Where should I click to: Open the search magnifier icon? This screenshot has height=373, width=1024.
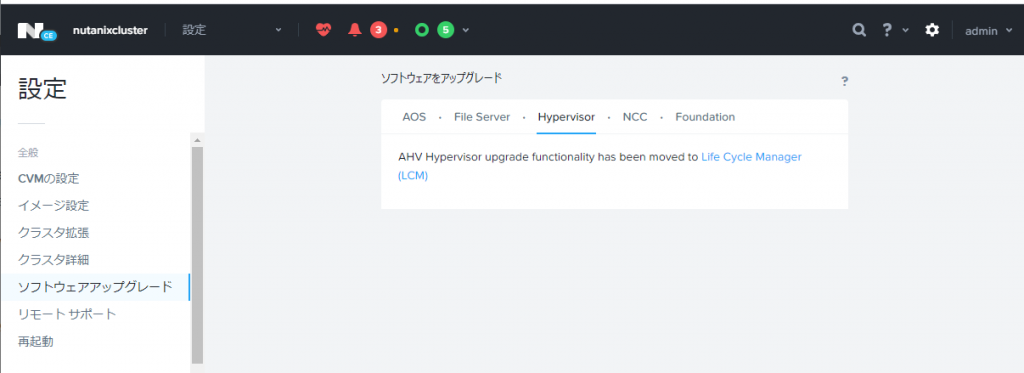(859, 30)
